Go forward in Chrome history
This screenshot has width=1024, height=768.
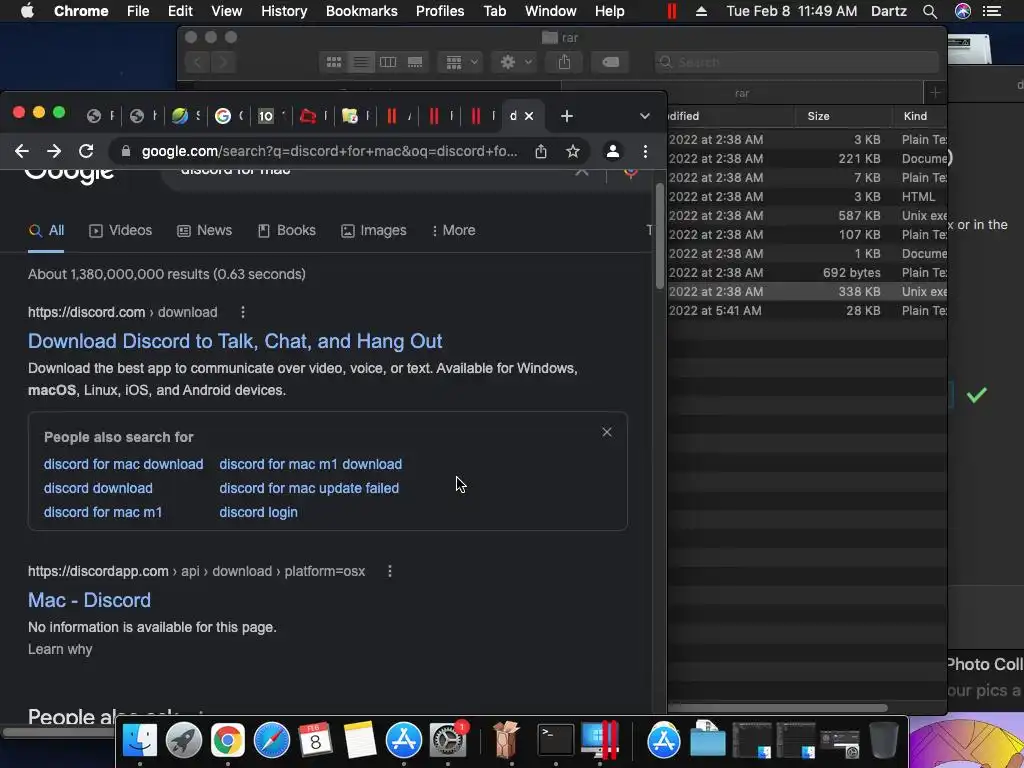(54, 152)
